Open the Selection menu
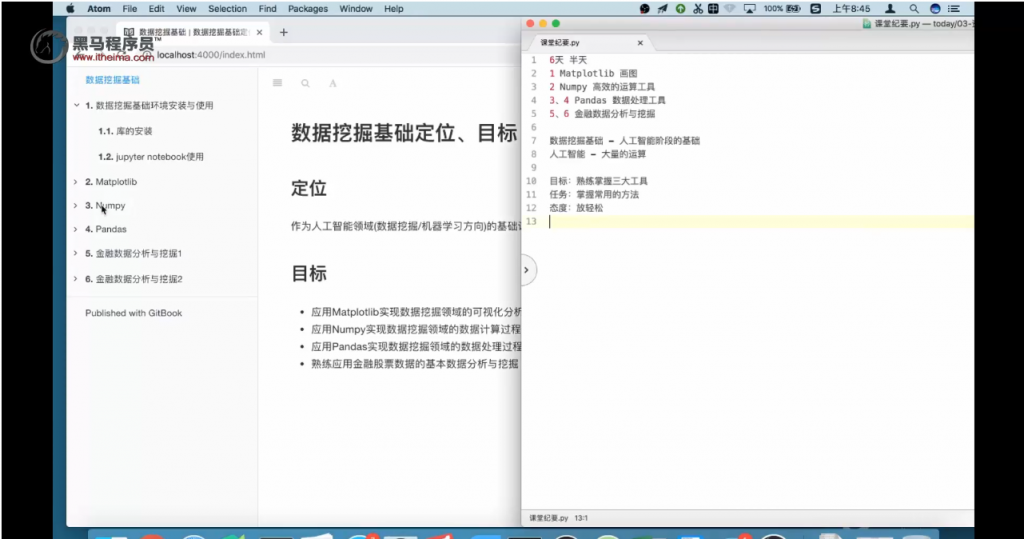Viewport: 1024px width, 539px height. point(227,9)
